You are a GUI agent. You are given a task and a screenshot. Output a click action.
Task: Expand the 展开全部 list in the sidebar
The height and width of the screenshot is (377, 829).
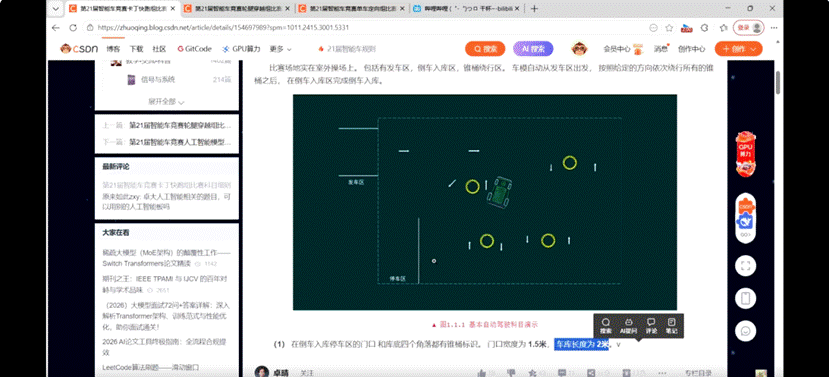[166, 102]
